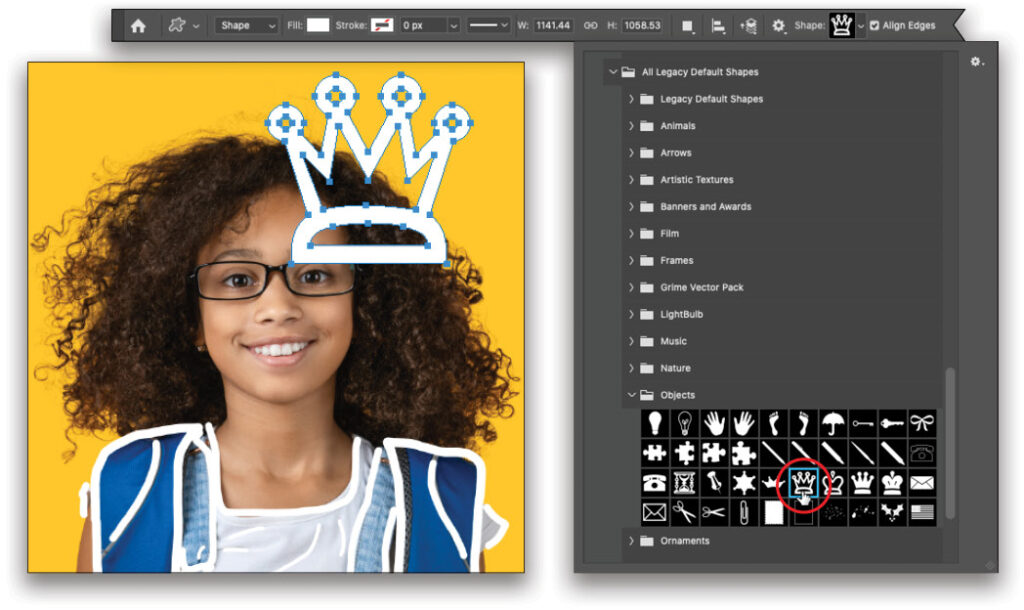Select the Custom Shape tool icon
The height and width of the screenshot is (610, 1024).
[x=176, y=25]
